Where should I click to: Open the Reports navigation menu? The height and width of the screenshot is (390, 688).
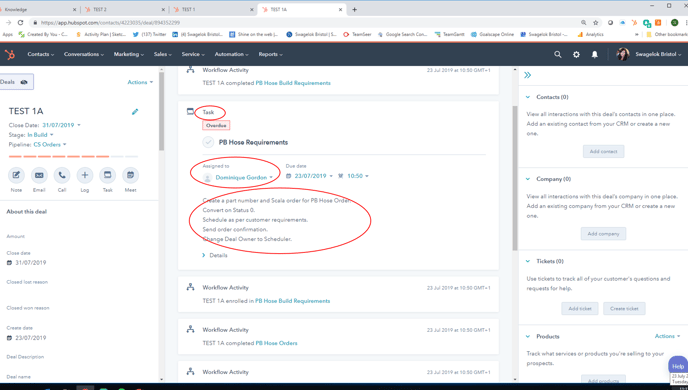click(271, 54)
